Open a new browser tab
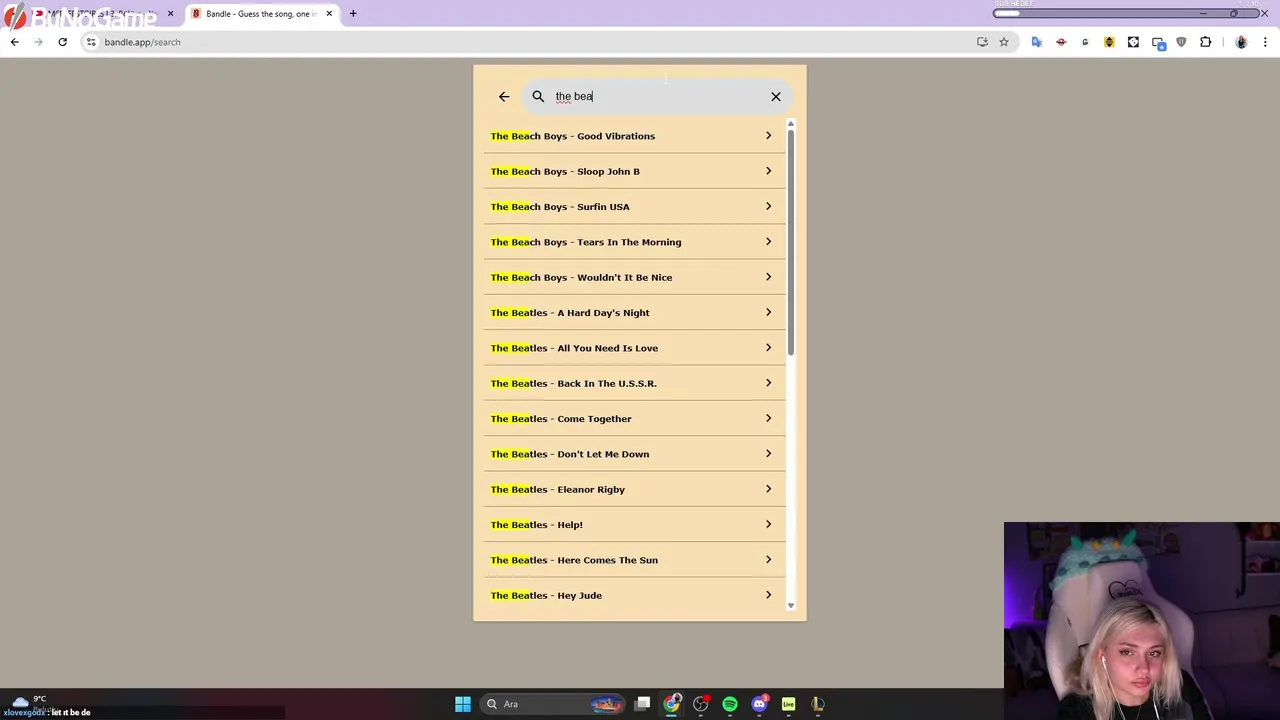1280x720 pixels. 353,14
